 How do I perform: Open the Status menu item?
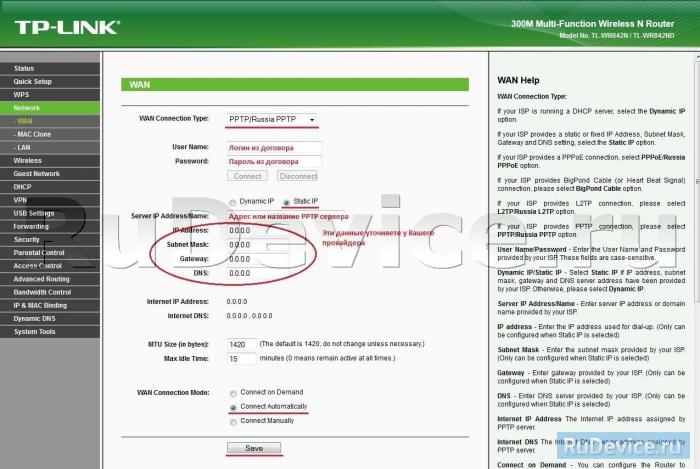point(24,68)
